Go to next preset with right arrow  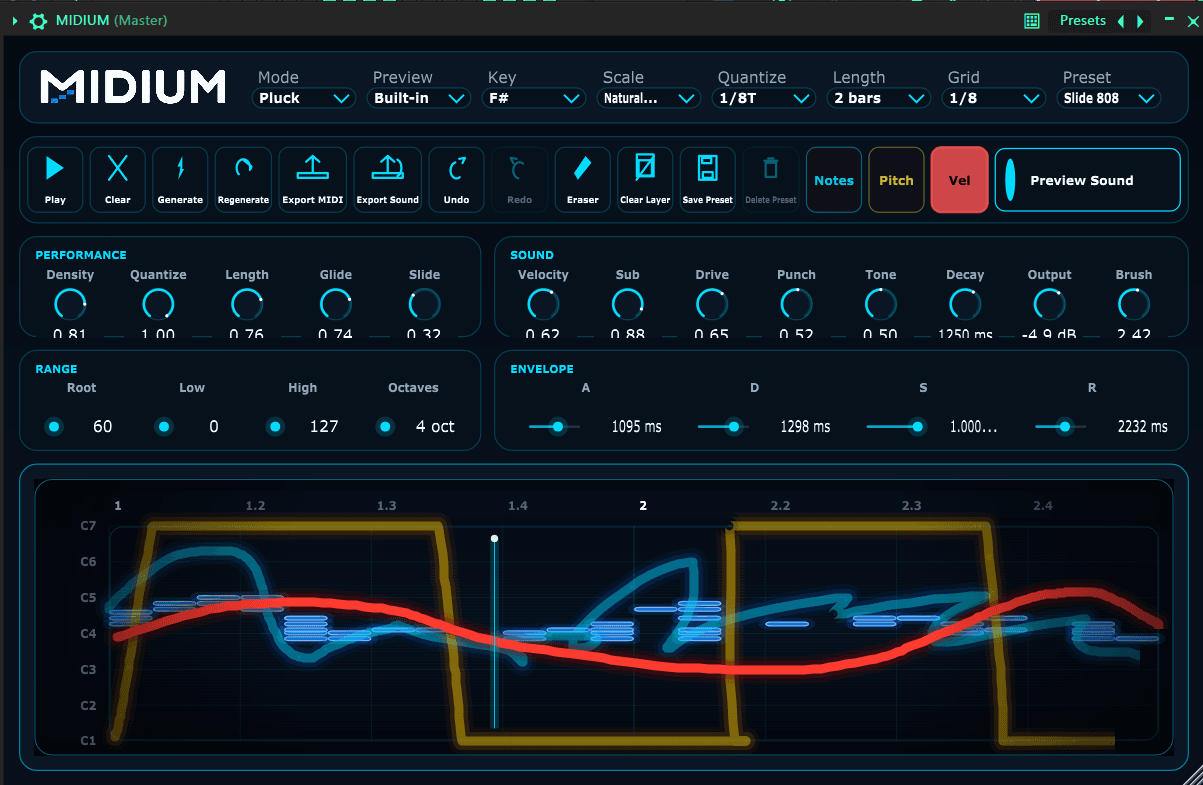[1140, 20]
